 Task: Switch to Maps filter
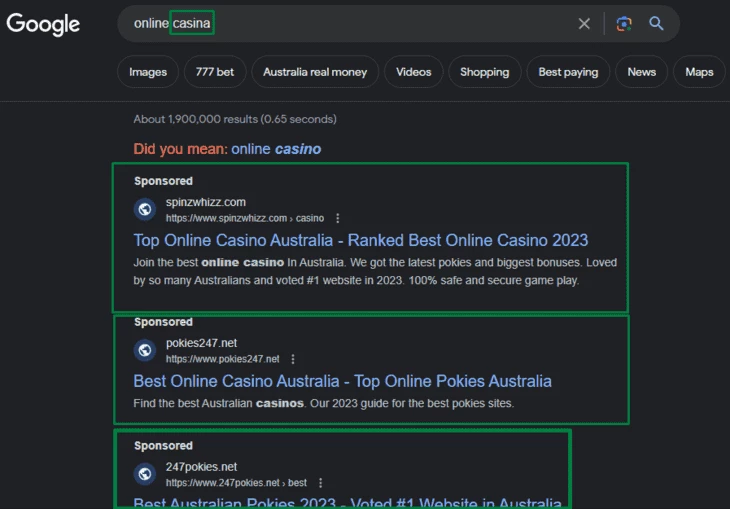point(699,72)
